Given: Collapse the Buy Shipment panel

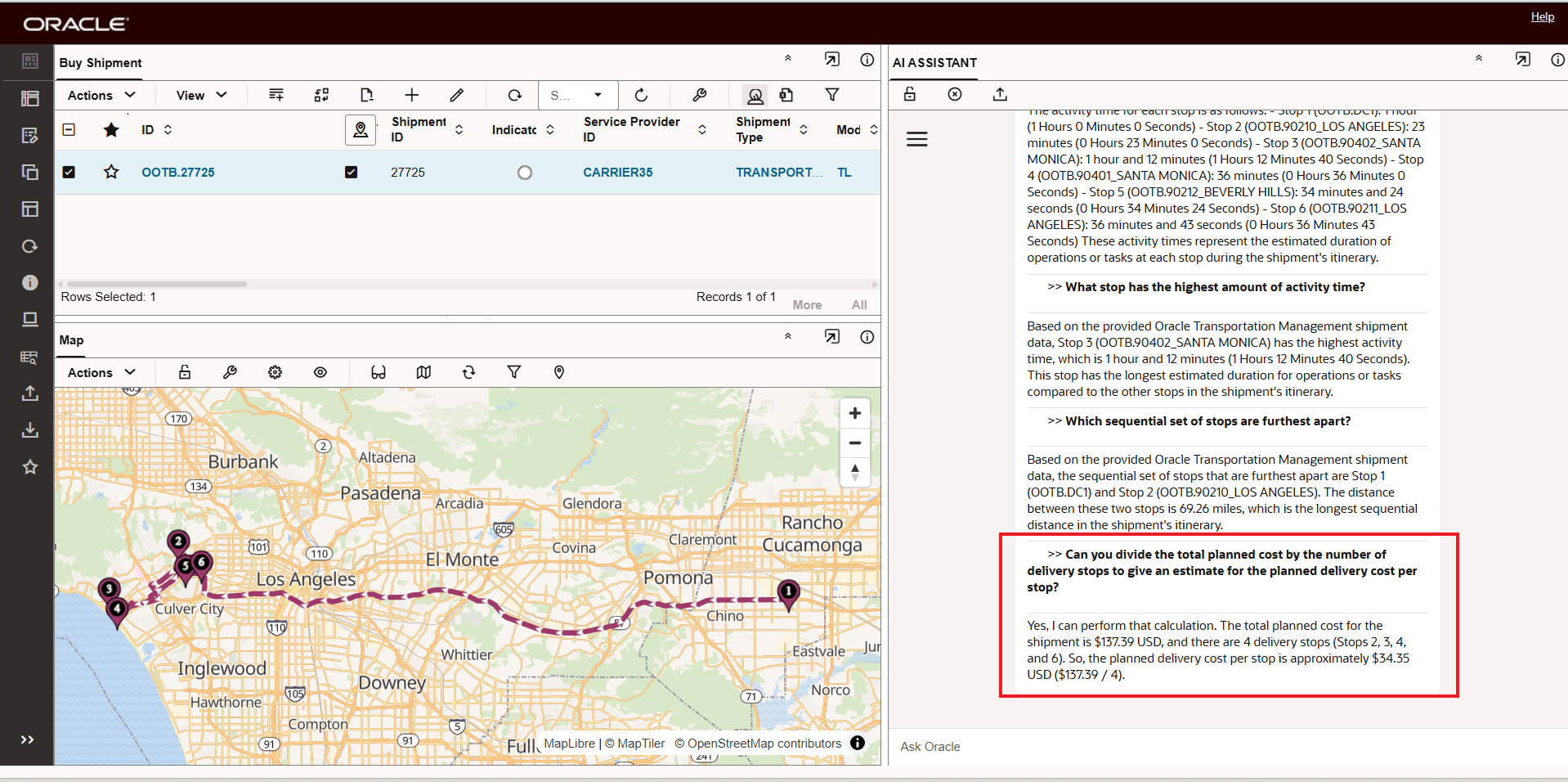Looking at the screenshot, I should (788, 59).
